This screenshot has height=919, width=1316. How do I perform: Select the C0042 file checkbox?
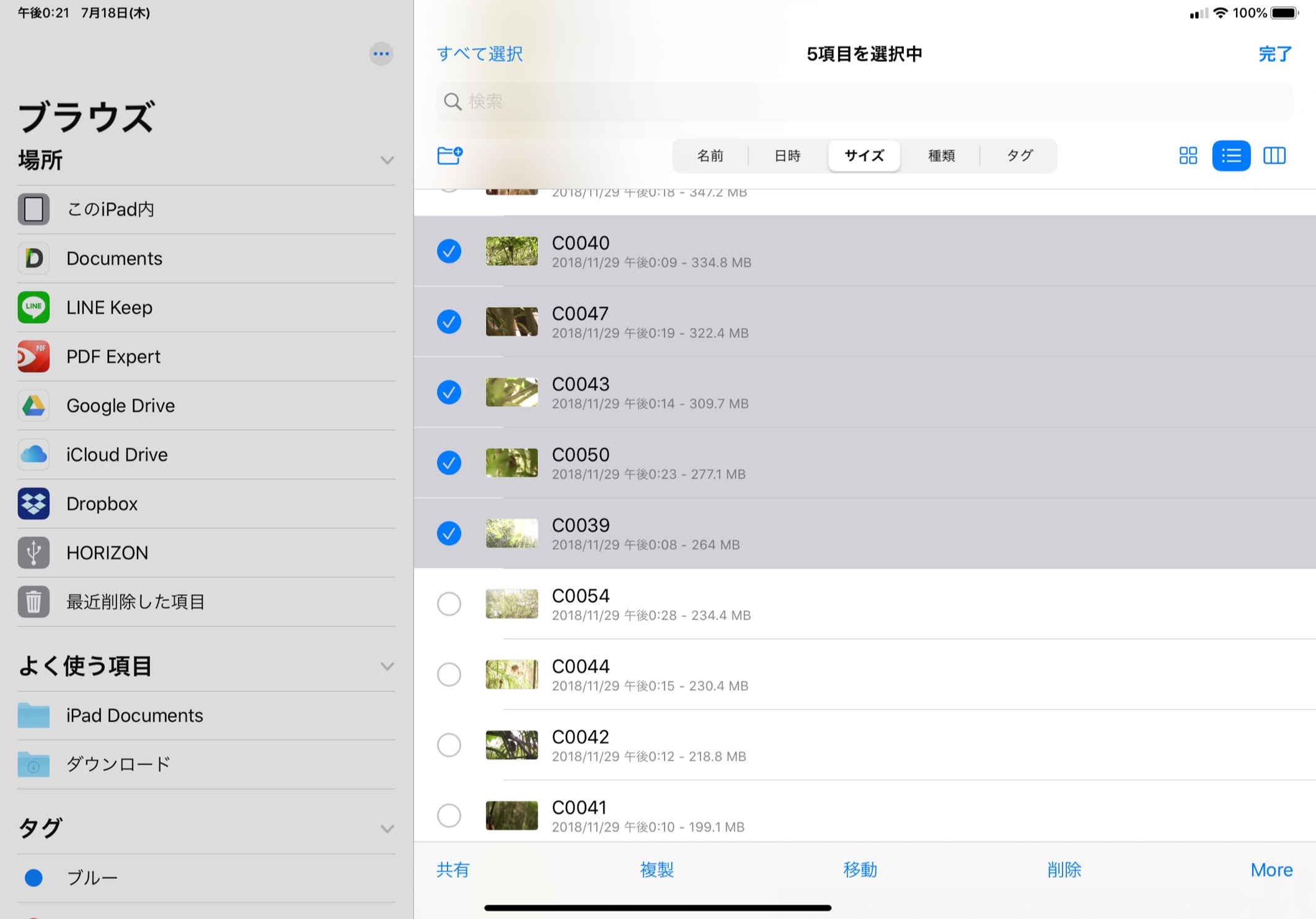pos(449,745)
